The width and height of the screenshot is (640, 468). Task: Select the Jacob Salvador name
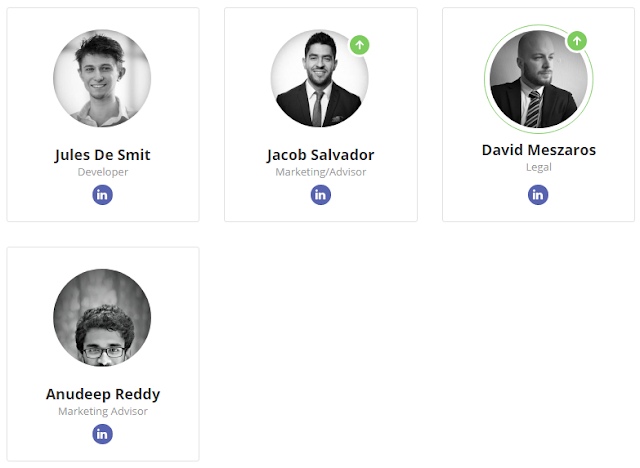[x=320, y=155]
